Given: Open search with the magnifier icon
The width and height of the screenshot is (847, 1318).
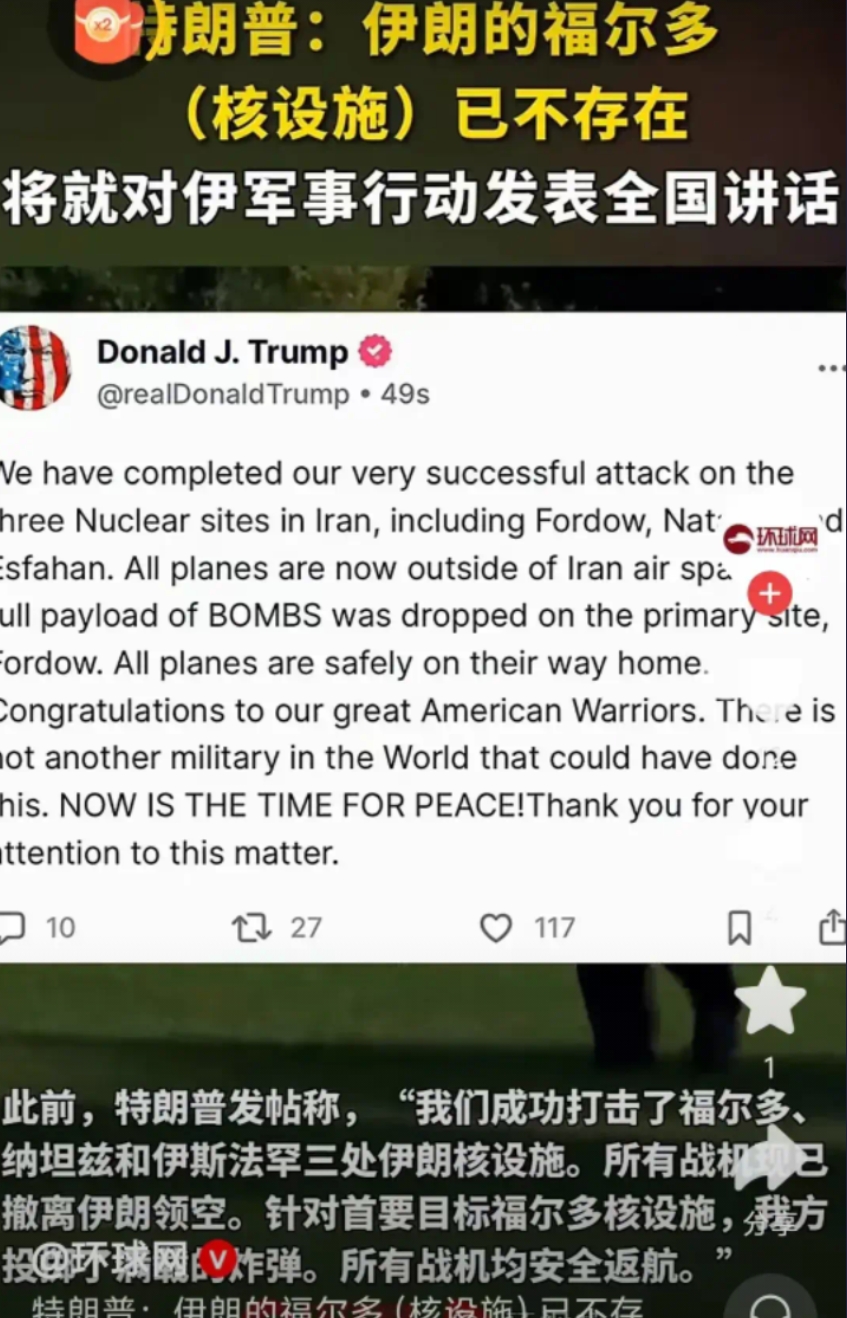Looking at the screenshot, I should pos(770,1307).
